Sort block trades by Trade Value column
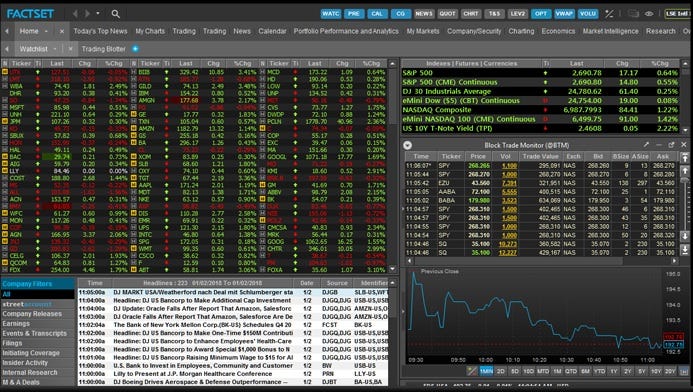The image size is (693, 392). pos(541,156)
